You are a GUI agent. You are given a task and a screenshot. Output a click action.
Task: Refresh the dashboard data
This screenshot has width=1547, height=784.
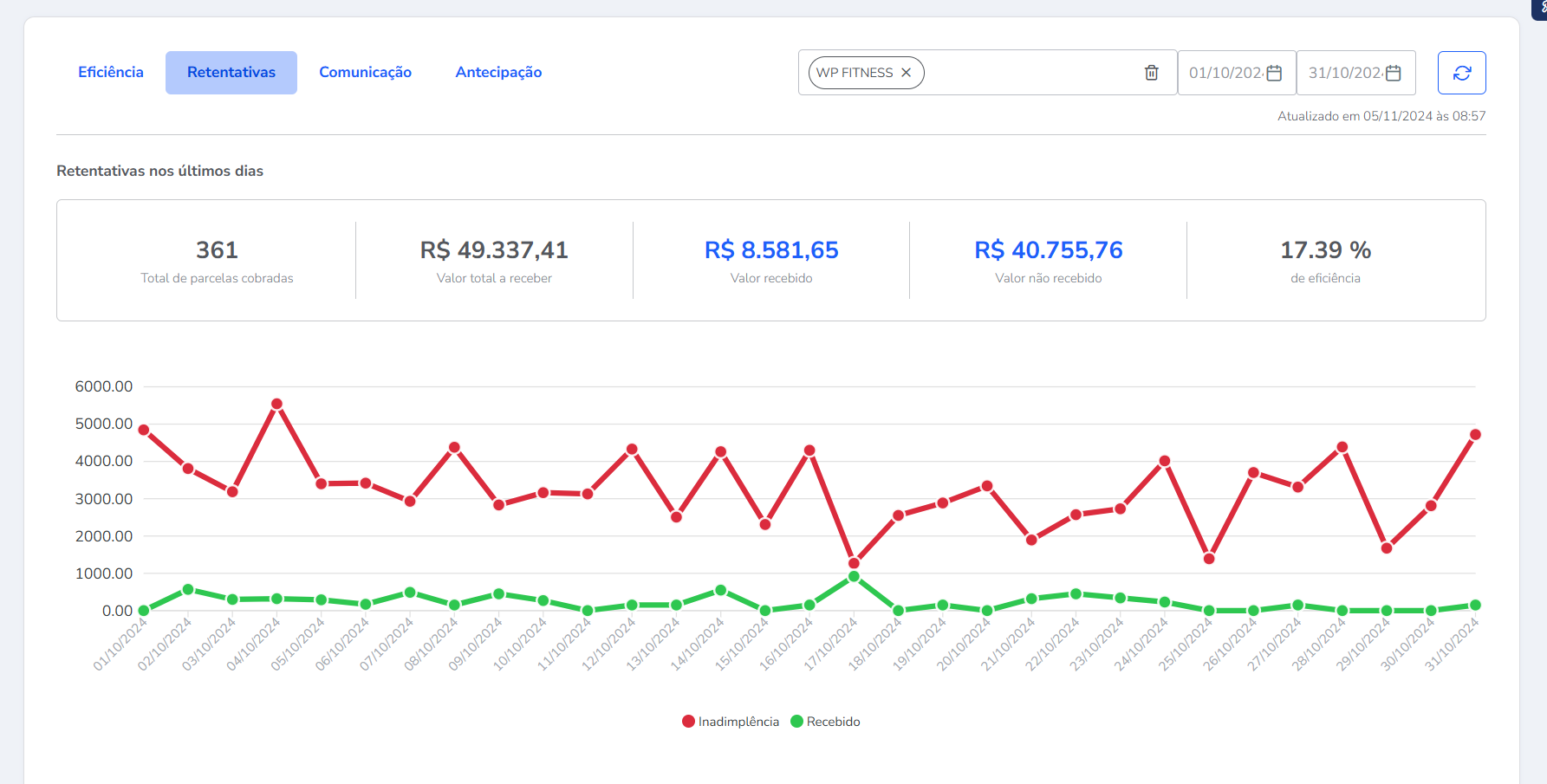1462,73
